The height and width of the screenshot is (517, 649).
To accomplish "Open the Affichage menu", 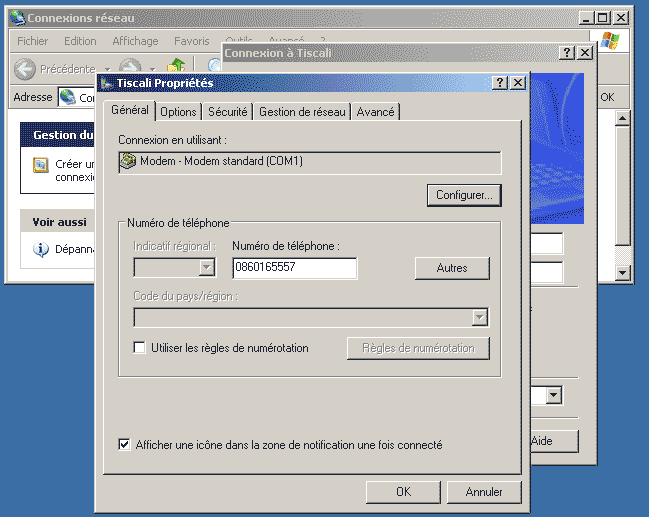I will [x=135, y=41].
